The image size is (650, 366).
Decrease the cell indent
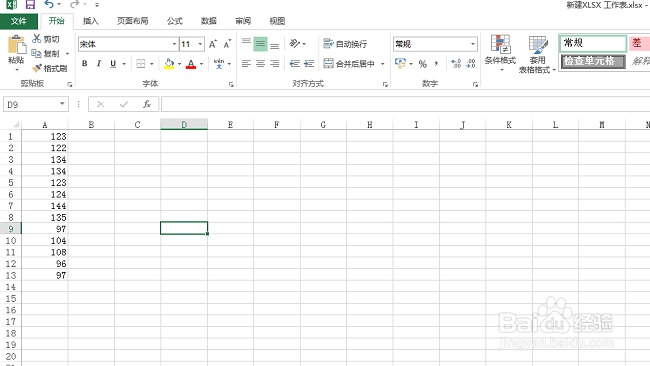tap(294, 63)
